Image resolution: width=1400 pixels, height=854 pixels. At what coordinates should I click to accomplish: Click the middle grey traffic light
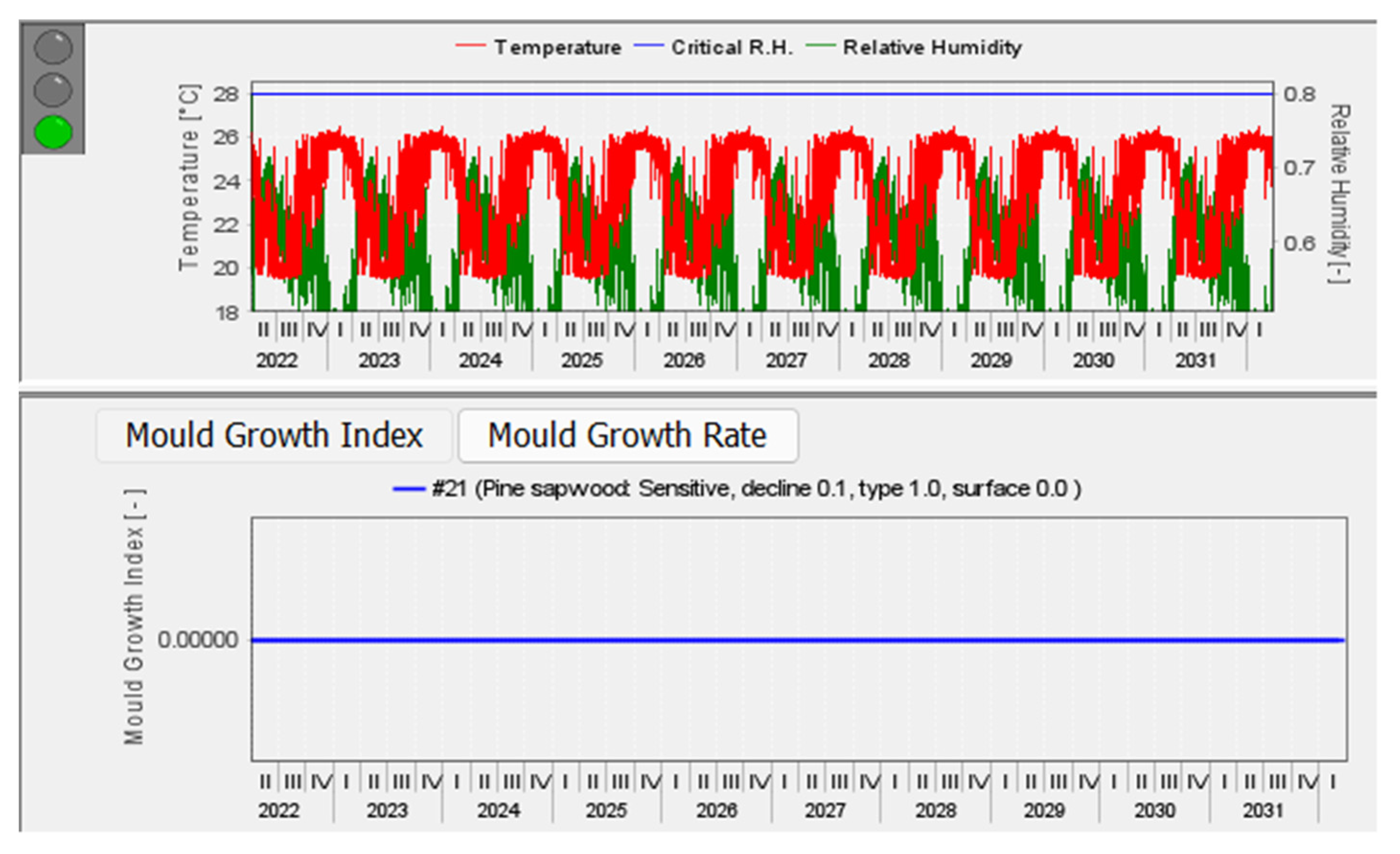point(53,90)
